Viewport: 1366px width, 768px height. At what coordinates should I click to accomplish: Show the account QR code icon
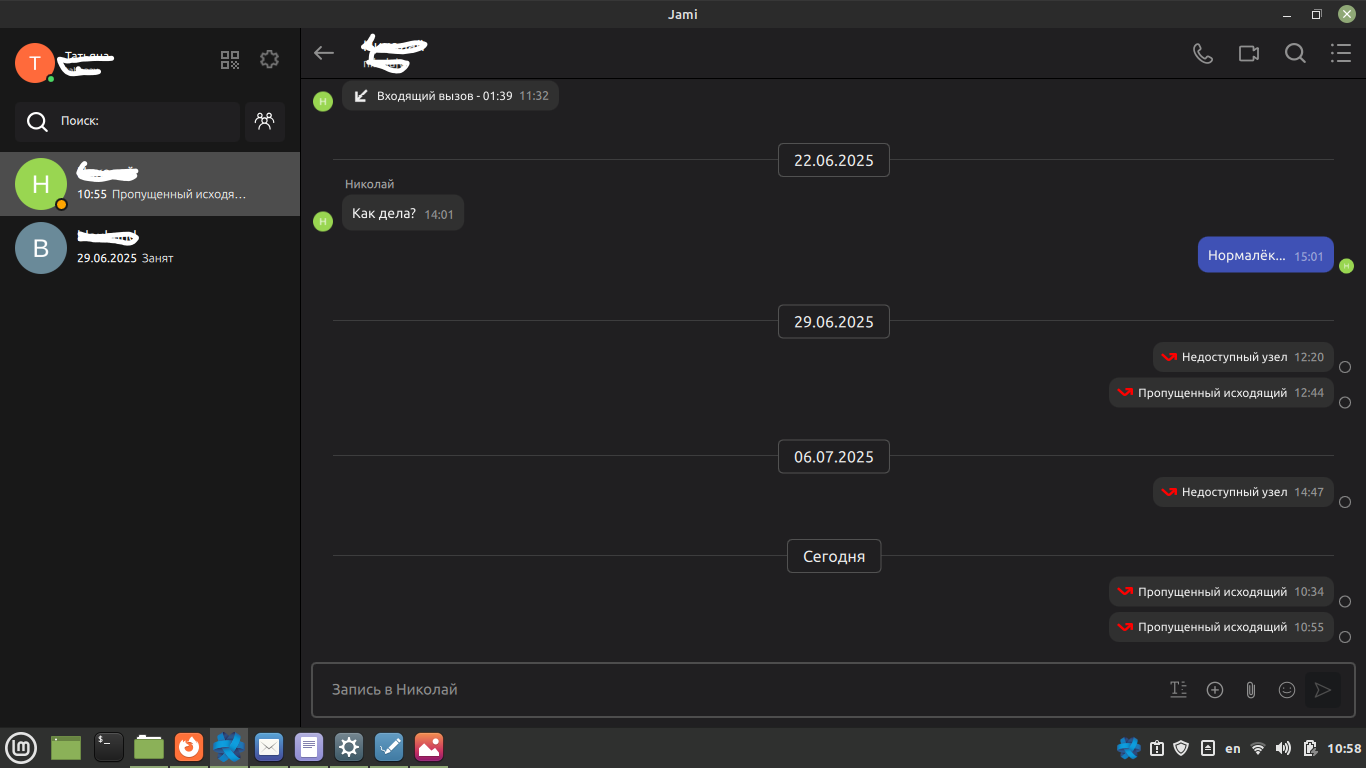231,60
